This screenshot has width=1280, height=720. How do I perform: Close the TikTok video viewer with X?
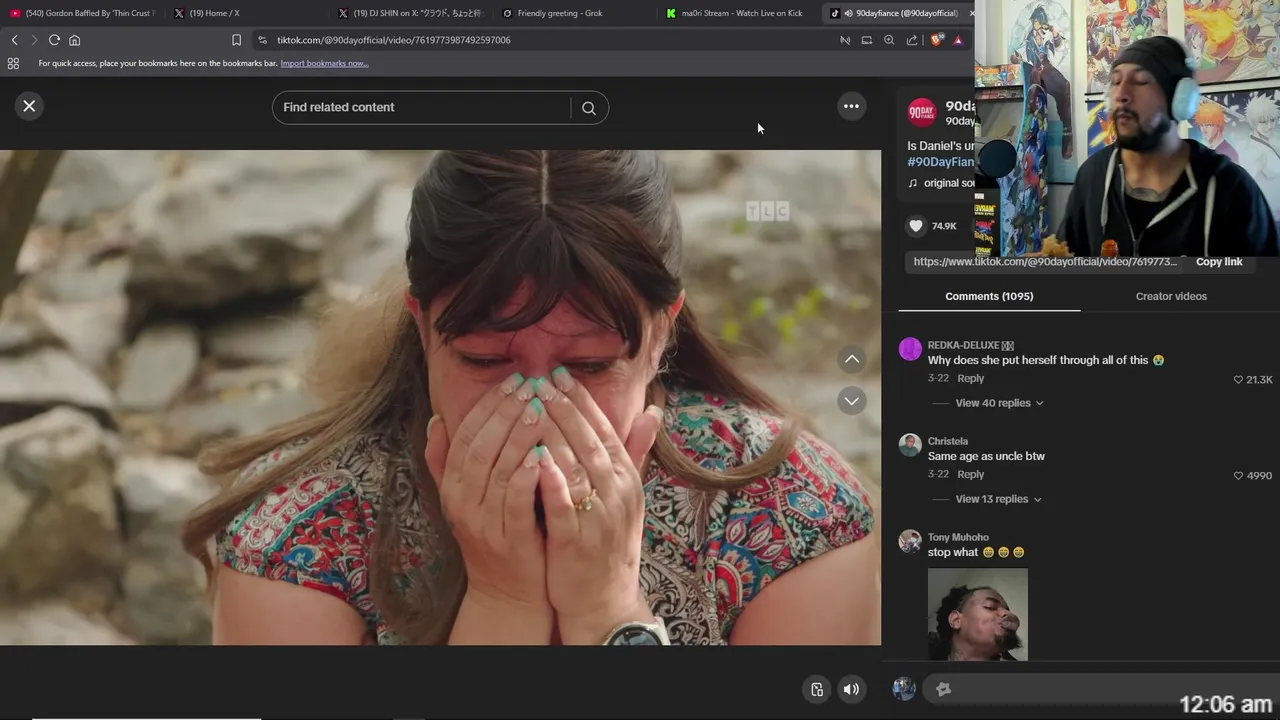[x=29, y=106]
